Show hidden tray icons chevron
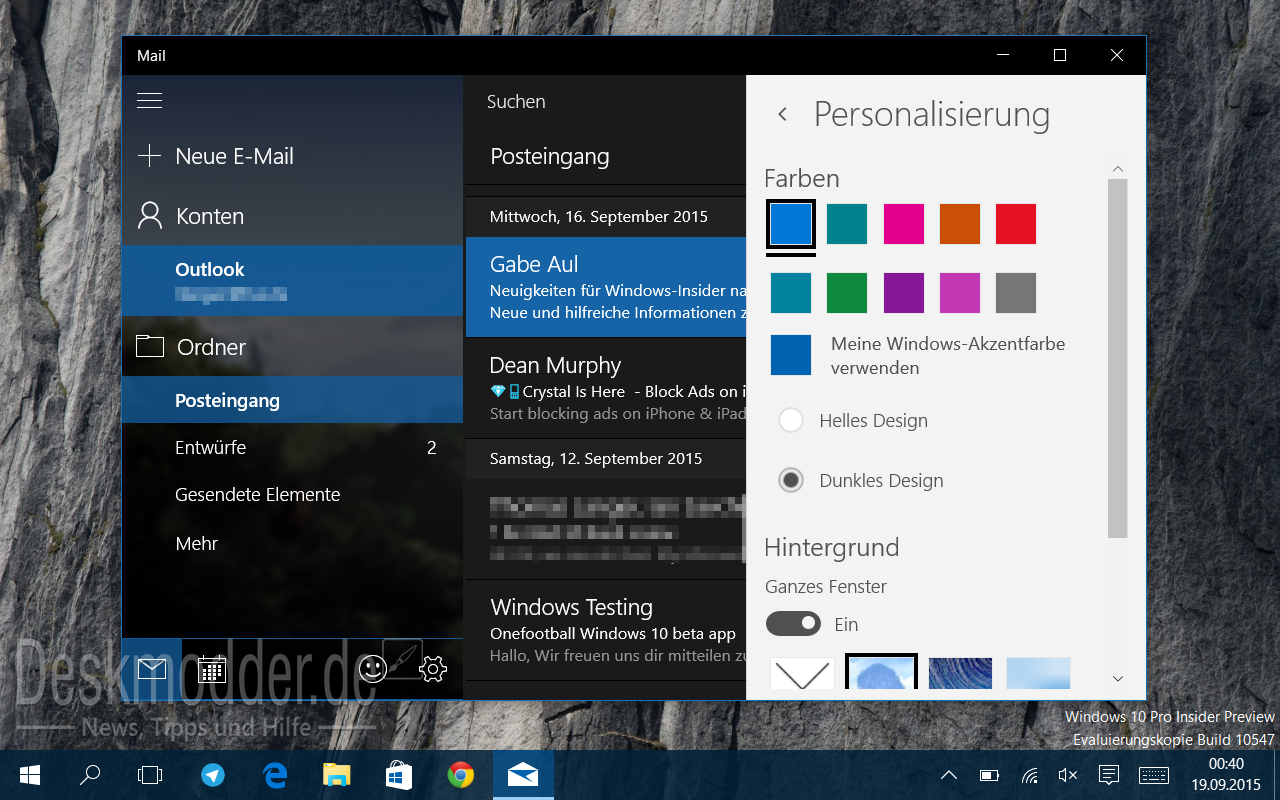Screen dimensions: 1280x800 tap(950, 775)
